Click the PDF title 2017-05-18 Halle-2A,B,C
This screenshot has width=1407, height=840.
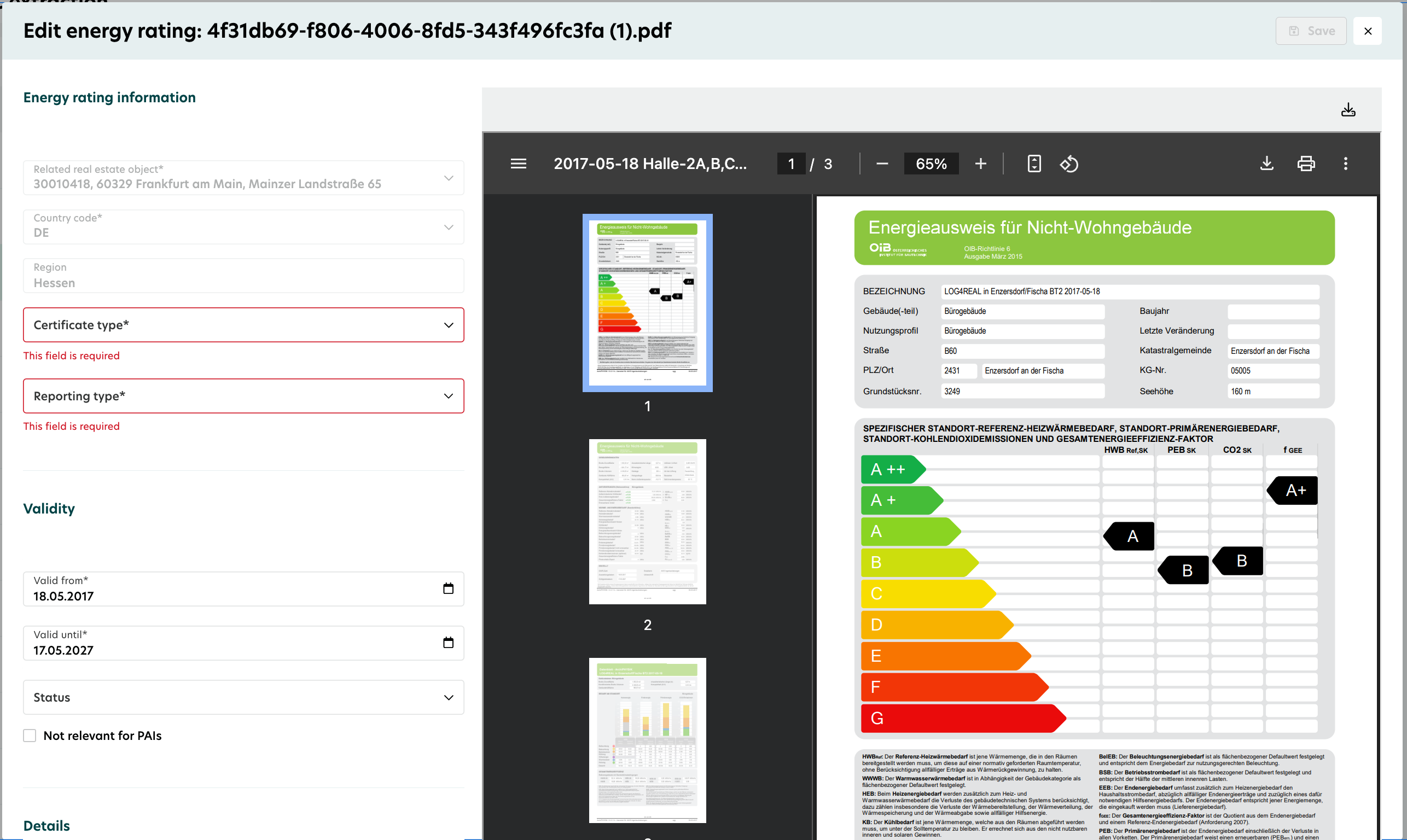coord(650,164)
